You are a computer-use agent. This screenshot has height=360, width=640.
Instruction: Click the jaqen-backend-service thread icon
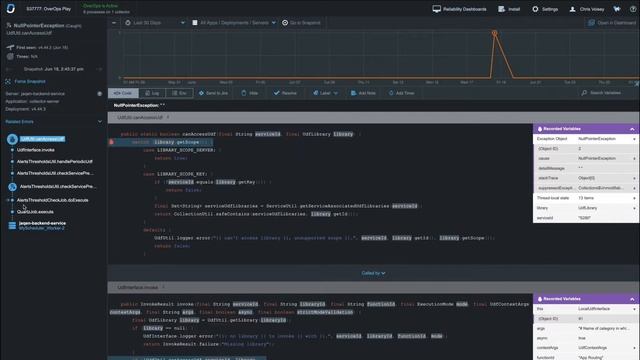coord(12,225)
